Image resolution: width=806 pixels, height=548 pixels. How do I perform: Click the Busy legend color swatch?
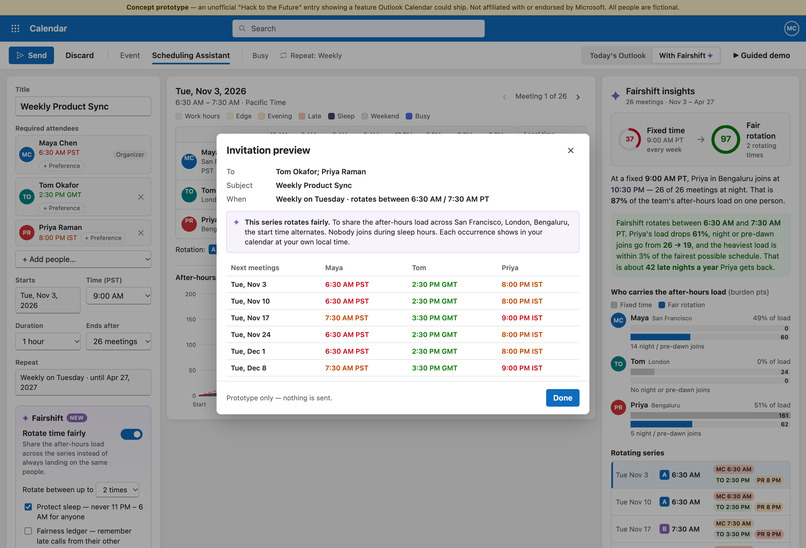(x=409, y=116)
